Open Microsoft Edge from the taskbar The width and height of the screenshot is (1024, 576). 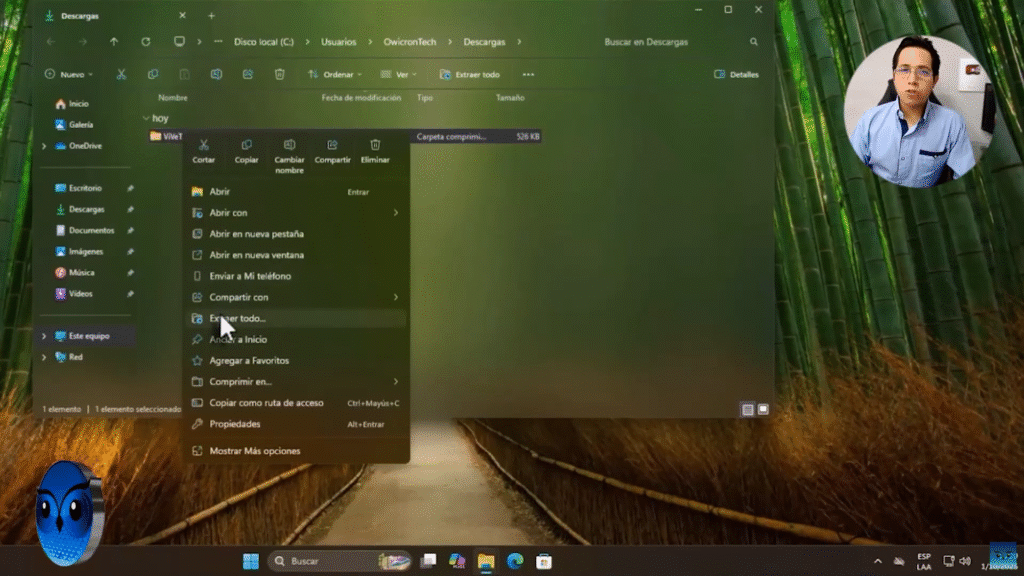[515, 561]
